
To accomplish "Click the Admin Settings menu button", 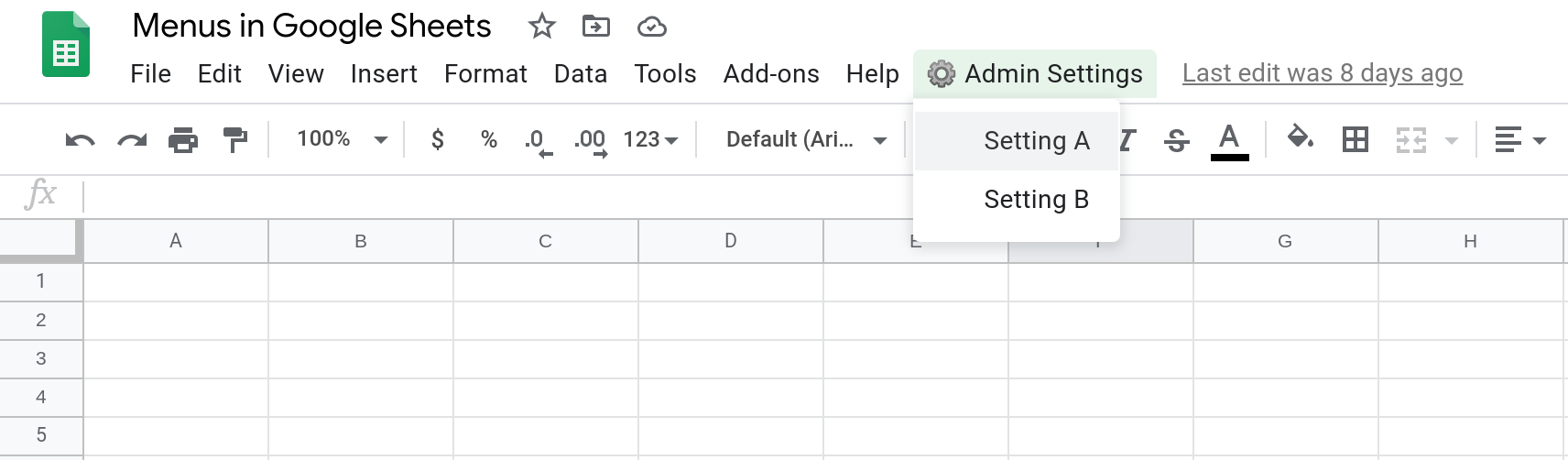I will click(1035, 73).
